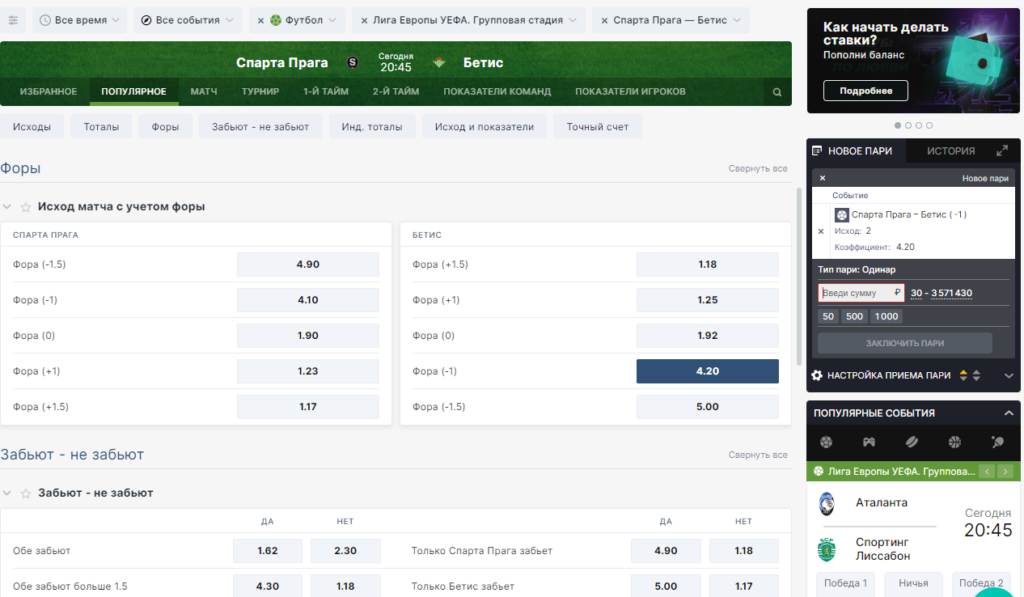Collapse the Исход матча с учетом форы section
Image resolution: width=1024 pixels, height=597 pixels.
click(7, 207)
